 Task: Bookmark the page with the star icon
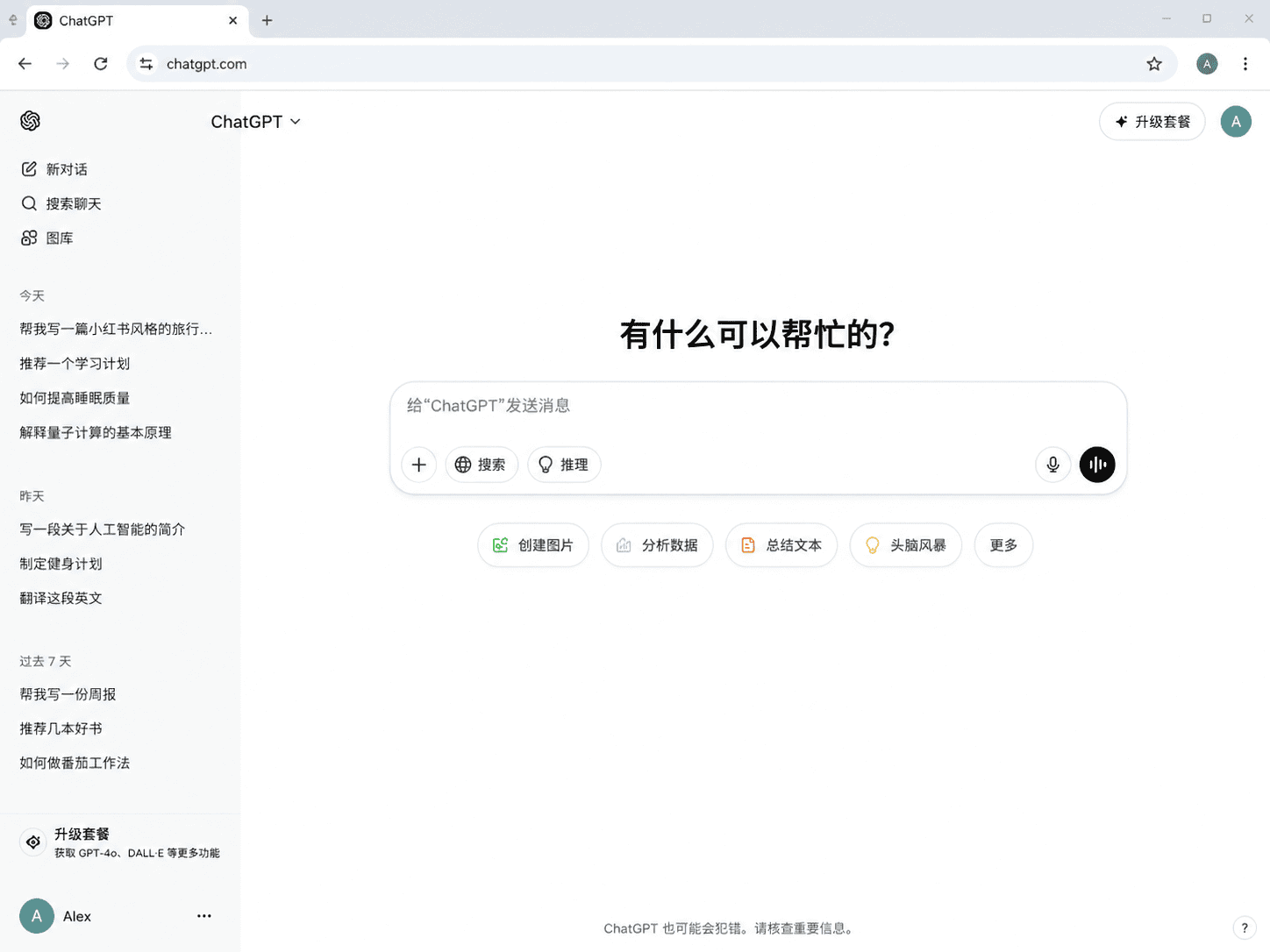1154,64
